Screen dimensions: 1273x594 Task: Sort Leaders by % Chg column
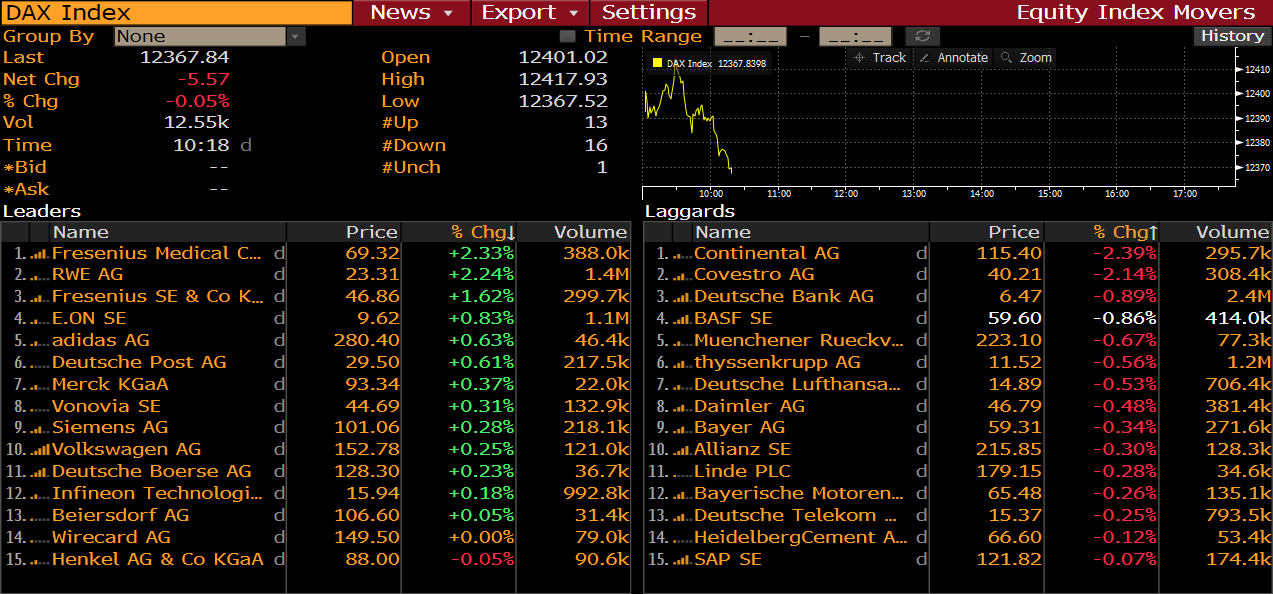click(x=481, y=232)
